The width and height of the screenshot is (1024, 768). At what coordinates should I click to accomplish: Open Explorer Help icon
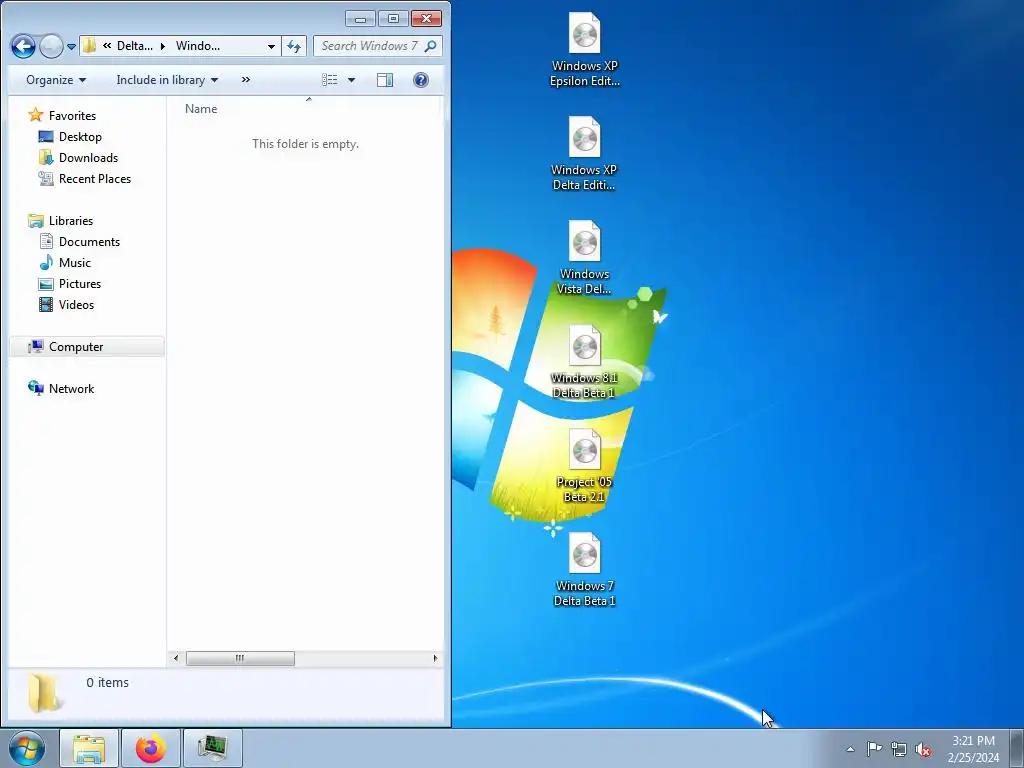(x=421, y=80)
